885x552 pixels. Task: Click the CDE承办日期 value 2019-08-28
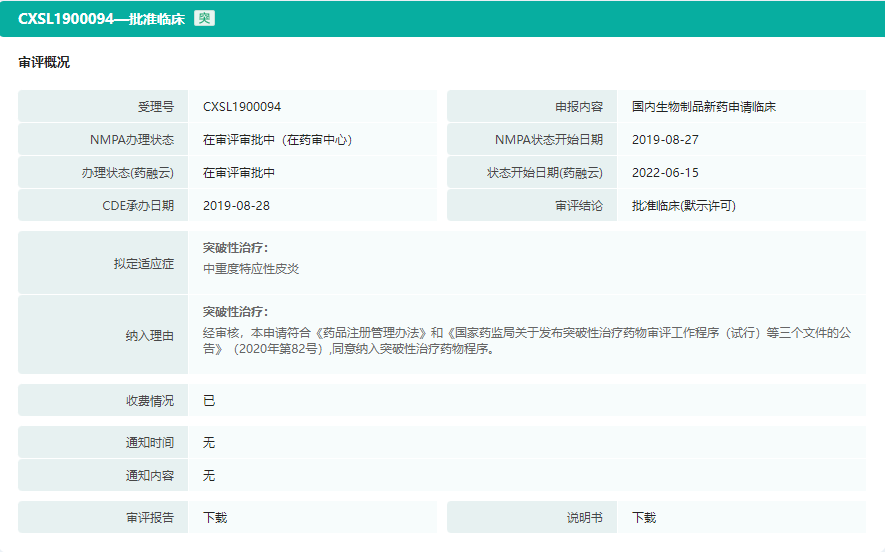[236, 206]
